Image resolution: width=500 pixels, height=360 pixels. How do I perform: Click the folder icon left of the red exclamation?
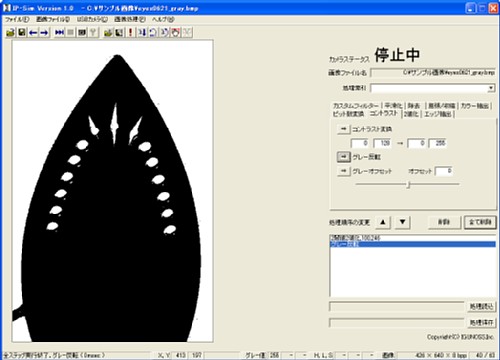point(108,32)
